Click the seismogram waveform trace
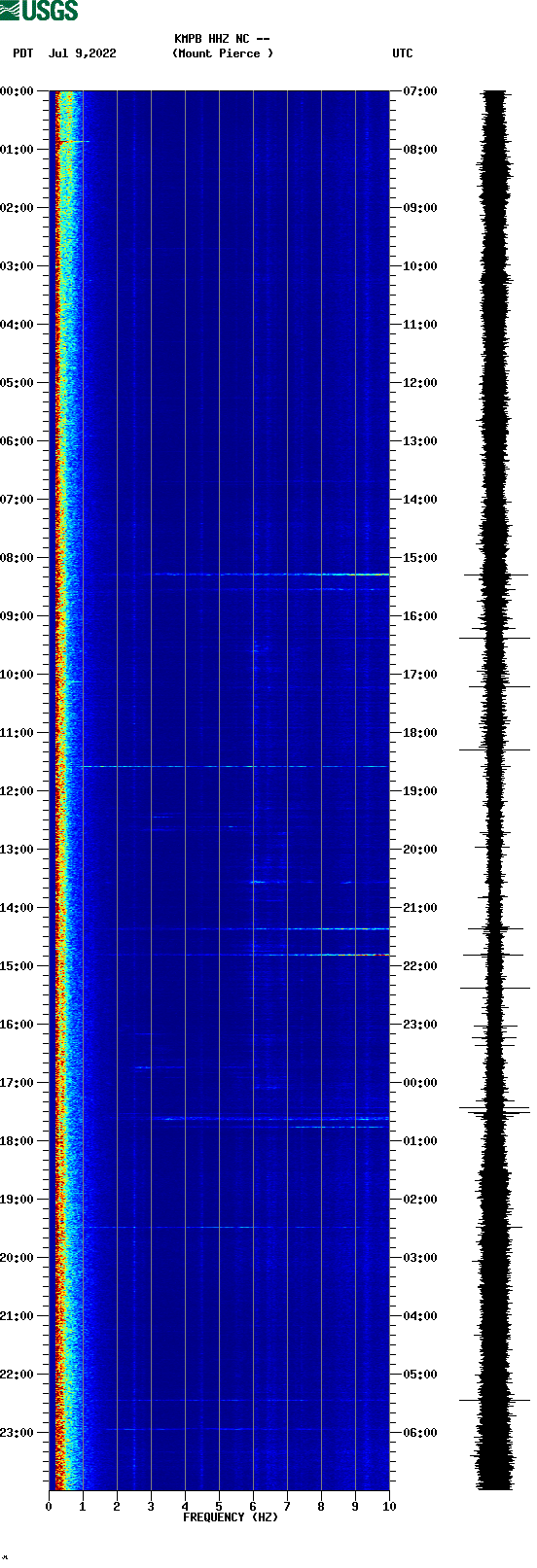 [495, 790]
